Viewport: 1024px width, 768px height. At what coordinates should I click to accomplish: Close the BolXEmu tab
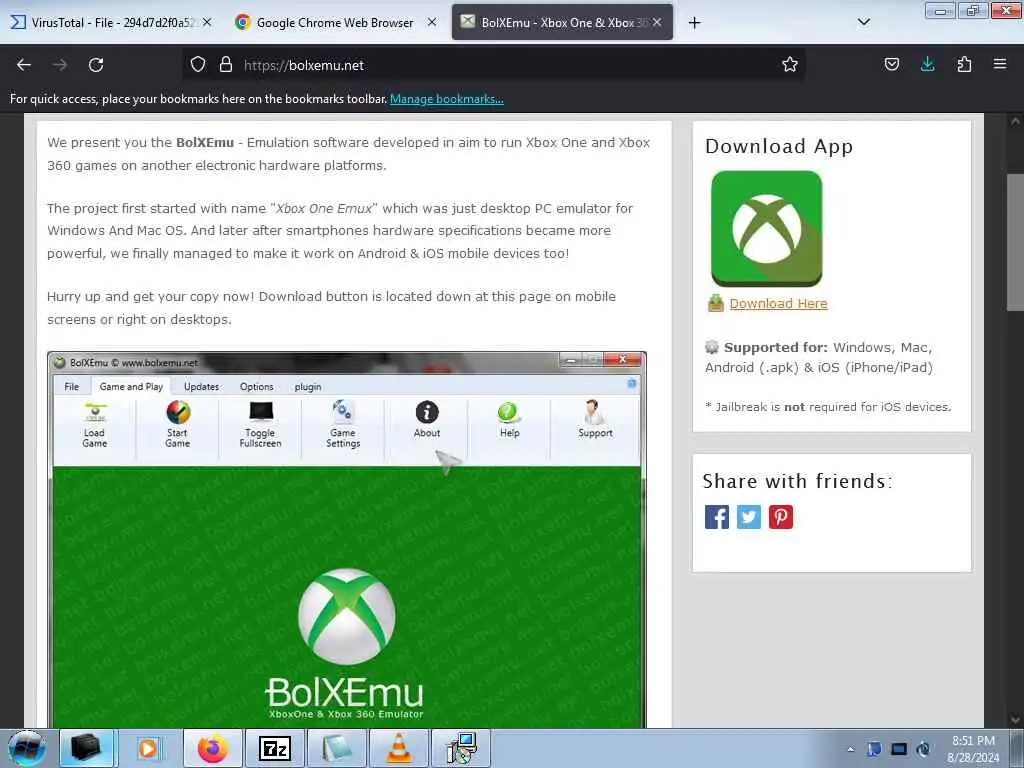click(657, 22)
